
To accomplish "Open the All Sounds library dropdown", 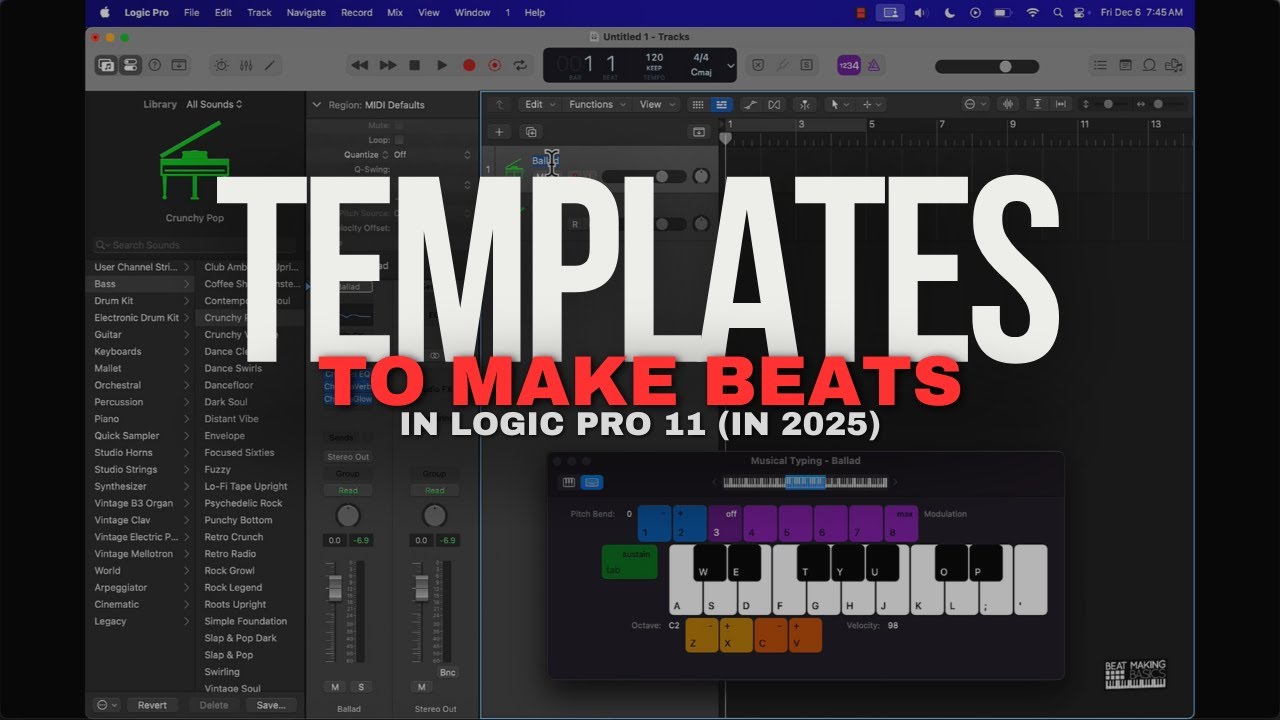I will click(x=215, y=104).
